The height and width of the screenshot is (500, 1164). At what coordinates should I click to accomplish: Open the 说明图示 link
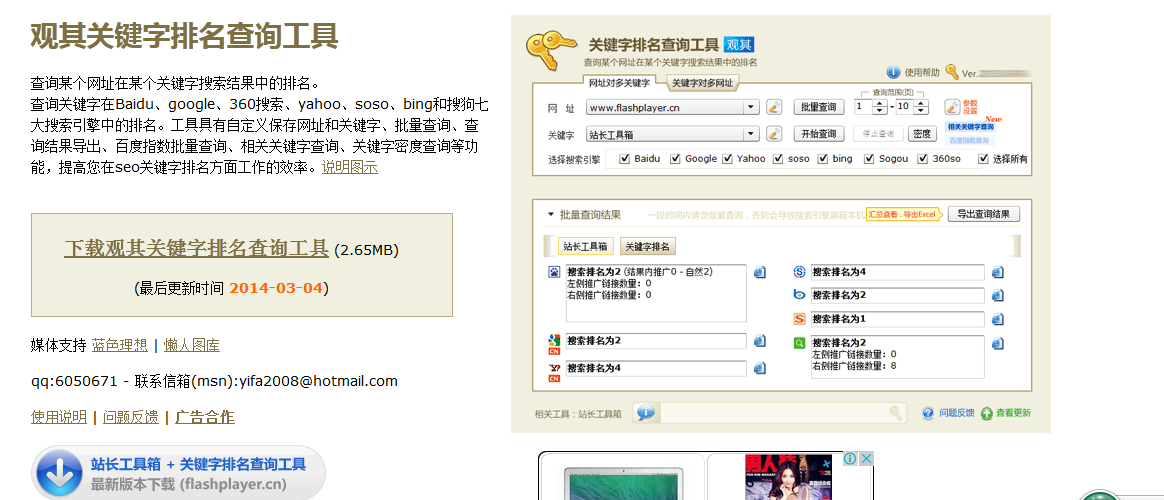[350, 168]
